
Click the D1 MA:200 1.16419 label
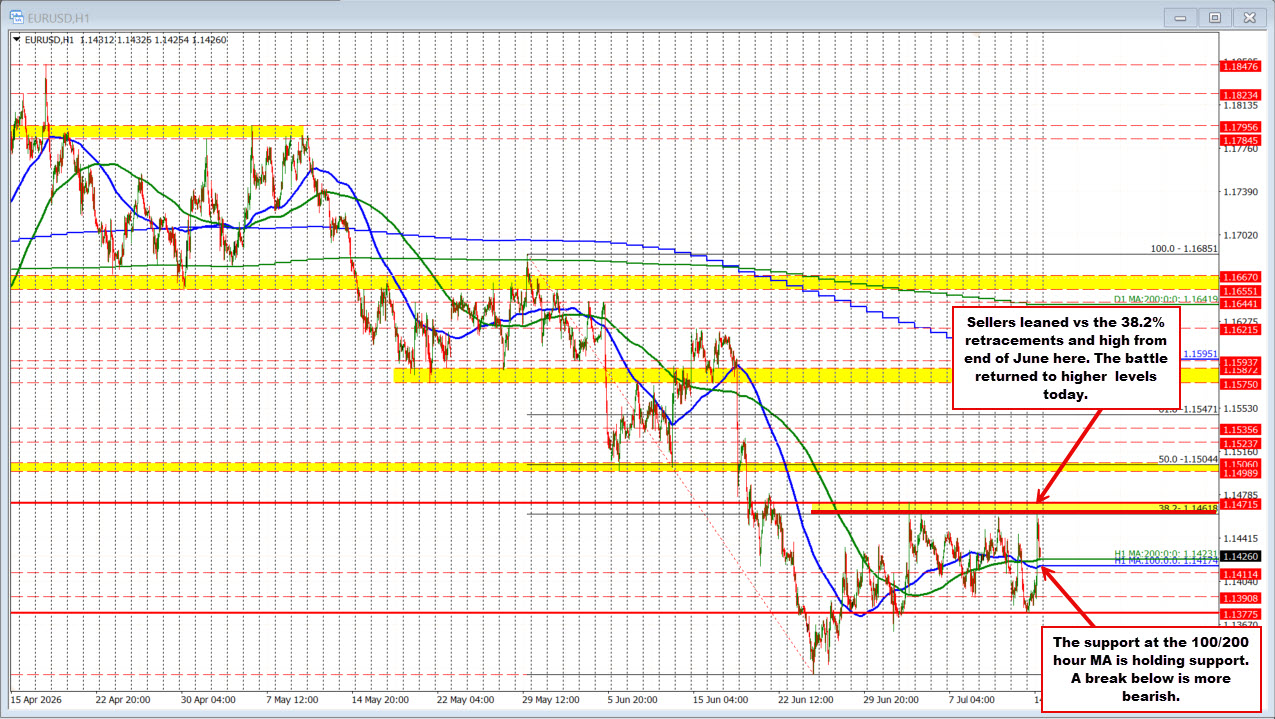tap(1166, 299)
